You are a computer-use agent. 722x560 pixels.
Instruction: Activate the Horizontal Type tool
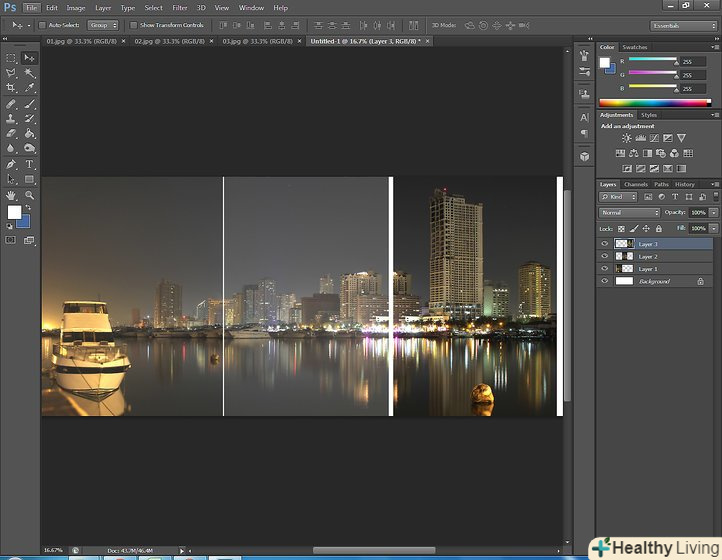coord(29,164)
